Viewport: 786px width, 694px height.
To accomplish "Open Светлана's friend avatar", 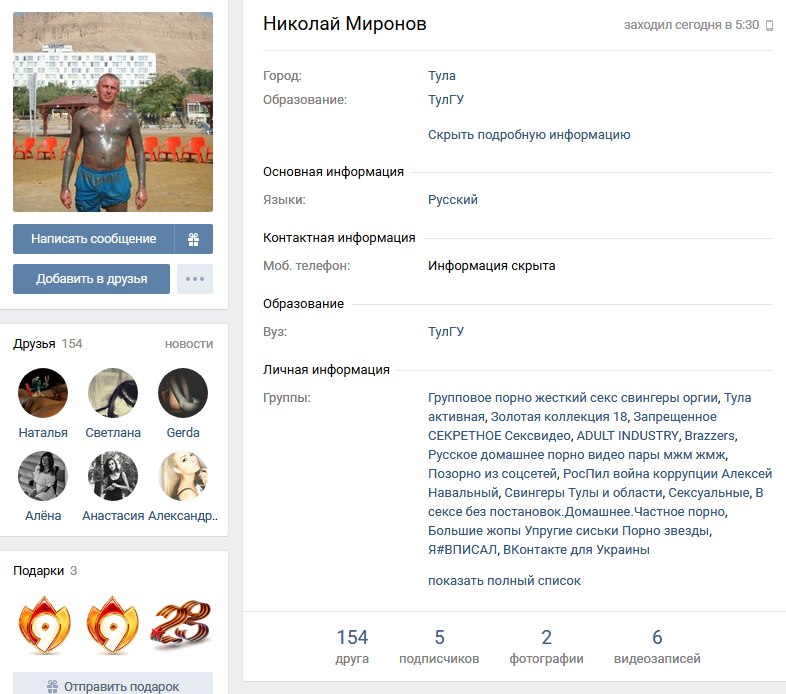I will (113, 393).
